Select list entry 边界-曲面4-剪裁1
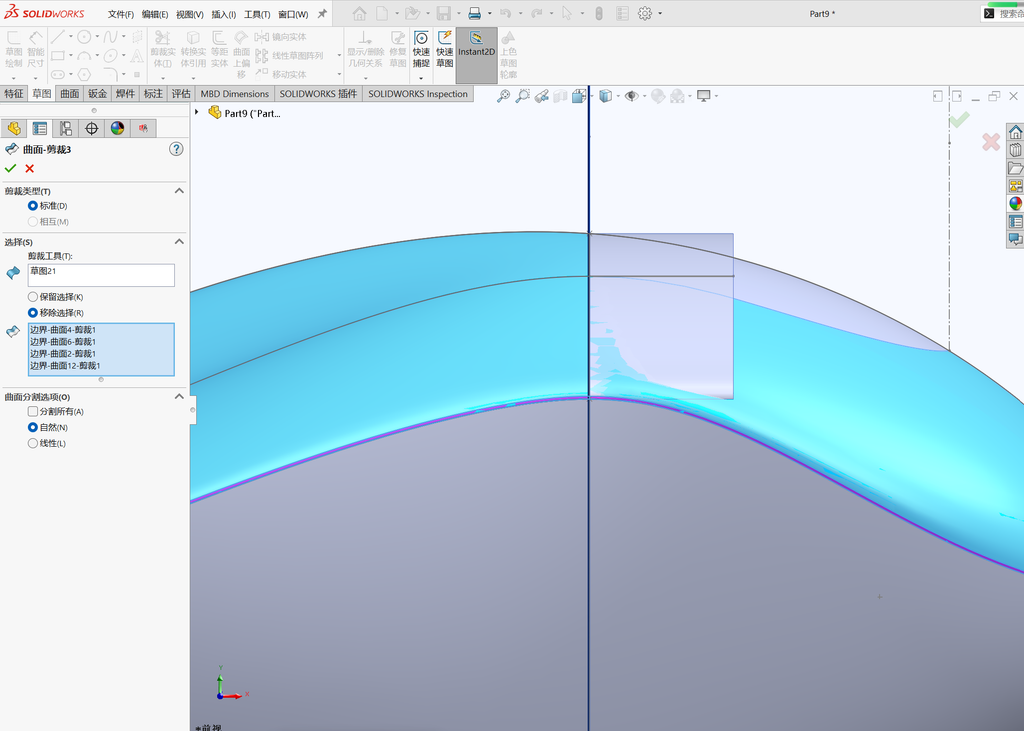Screen dimensions: 1024x731 tap(63, 330)
